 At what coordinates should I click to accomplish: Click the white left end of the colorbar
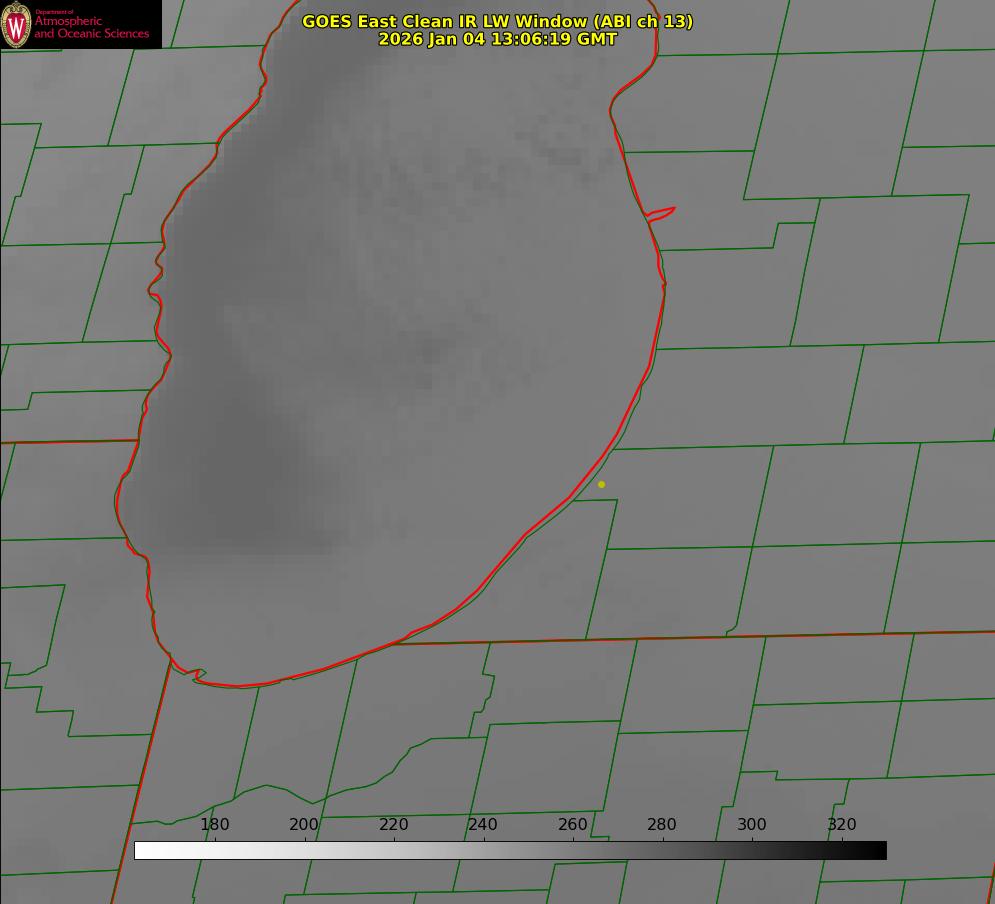point(143,850)
